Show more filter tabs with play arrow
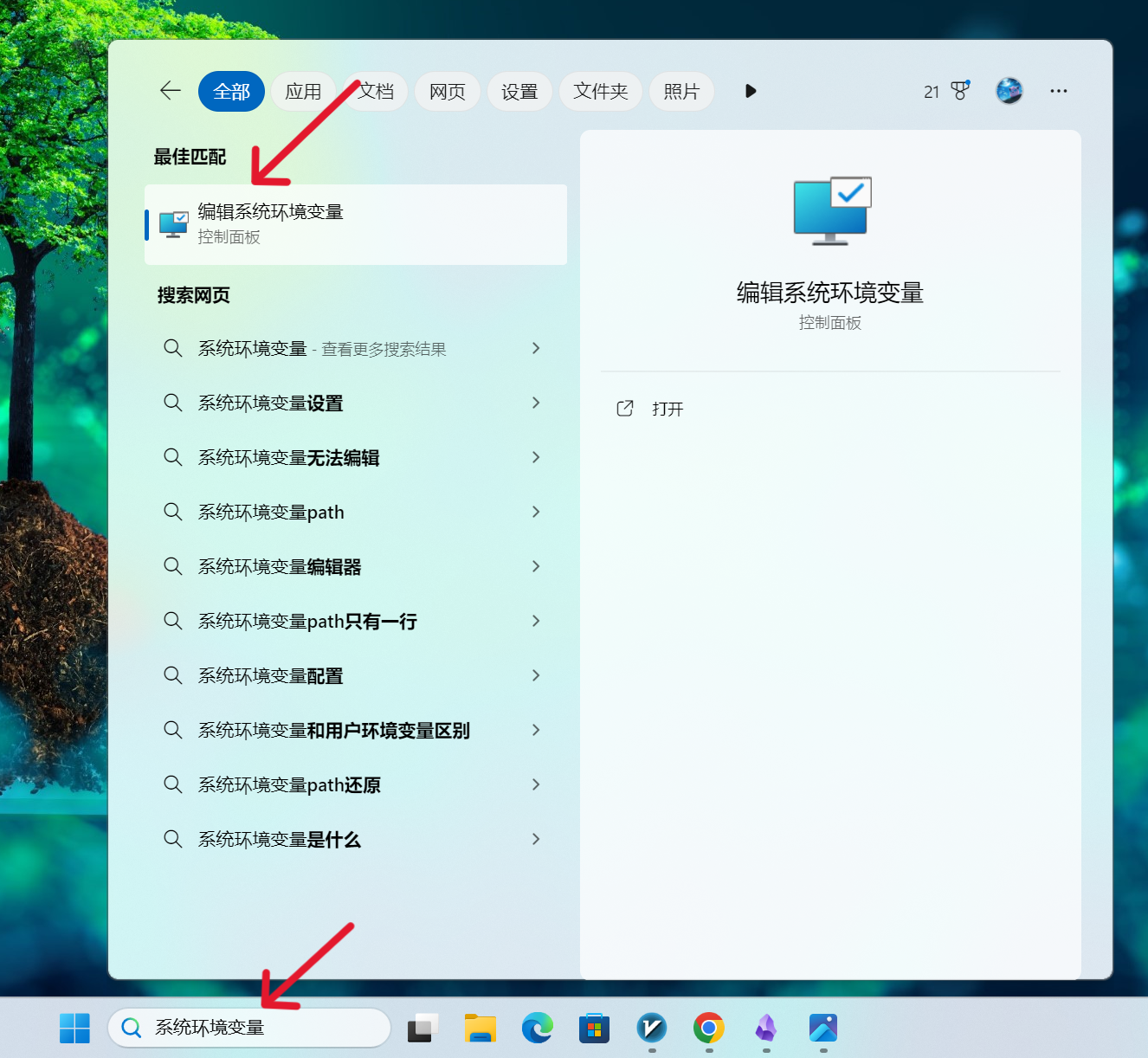Screen dimensions: 1148x1058 point(751,91)
